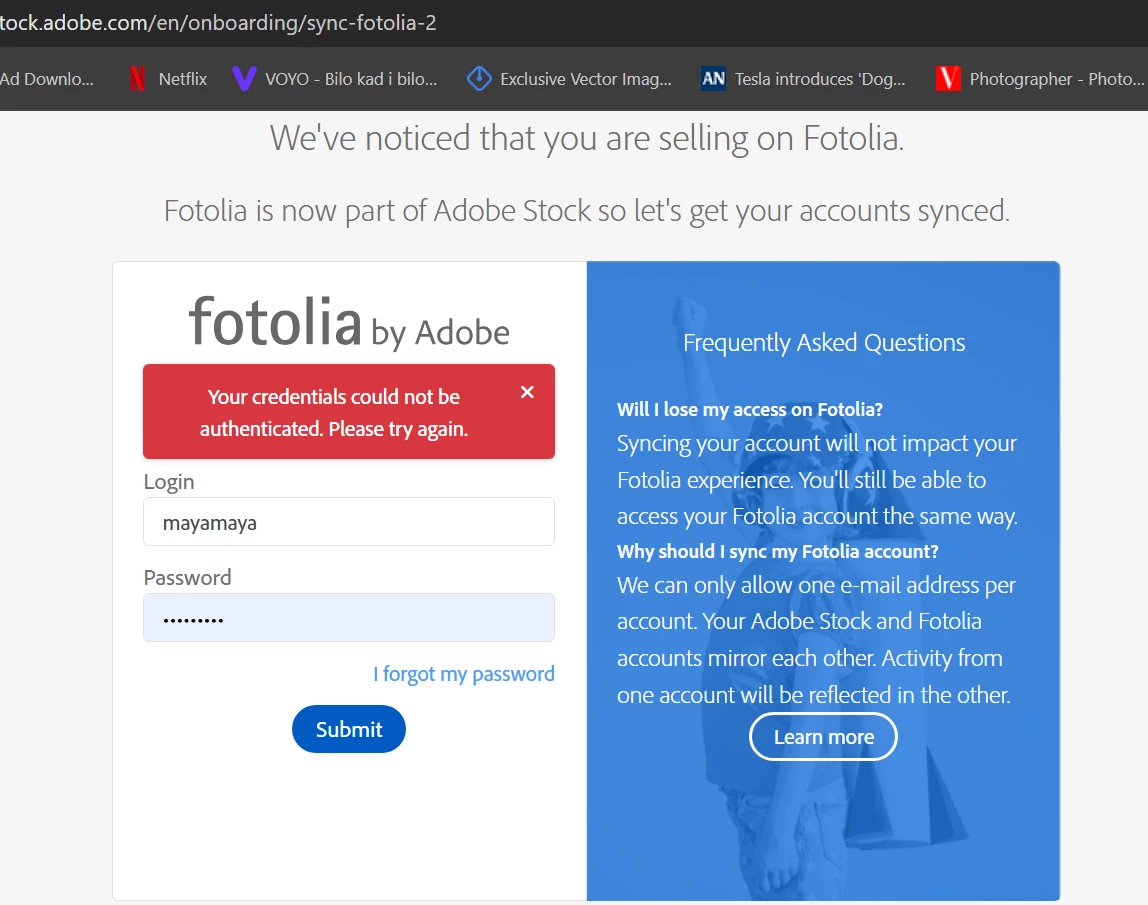Click the Frequently Asked Questions heading
The image size is (1148, 905).
(824, 343)
